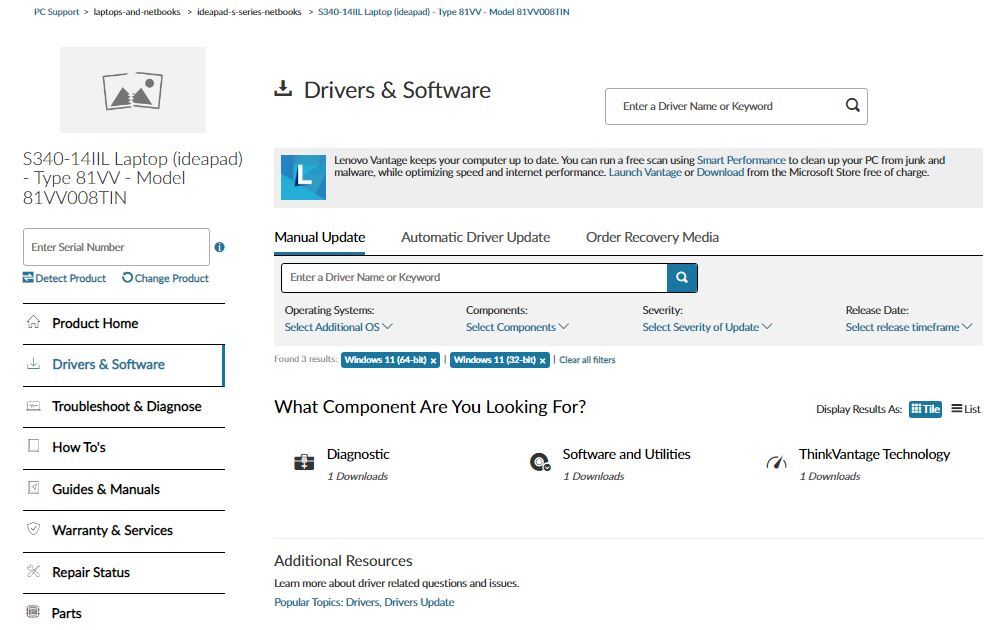Click ideapad-s-series-netbooks in the breadcrumb

[x=249, y=12]
